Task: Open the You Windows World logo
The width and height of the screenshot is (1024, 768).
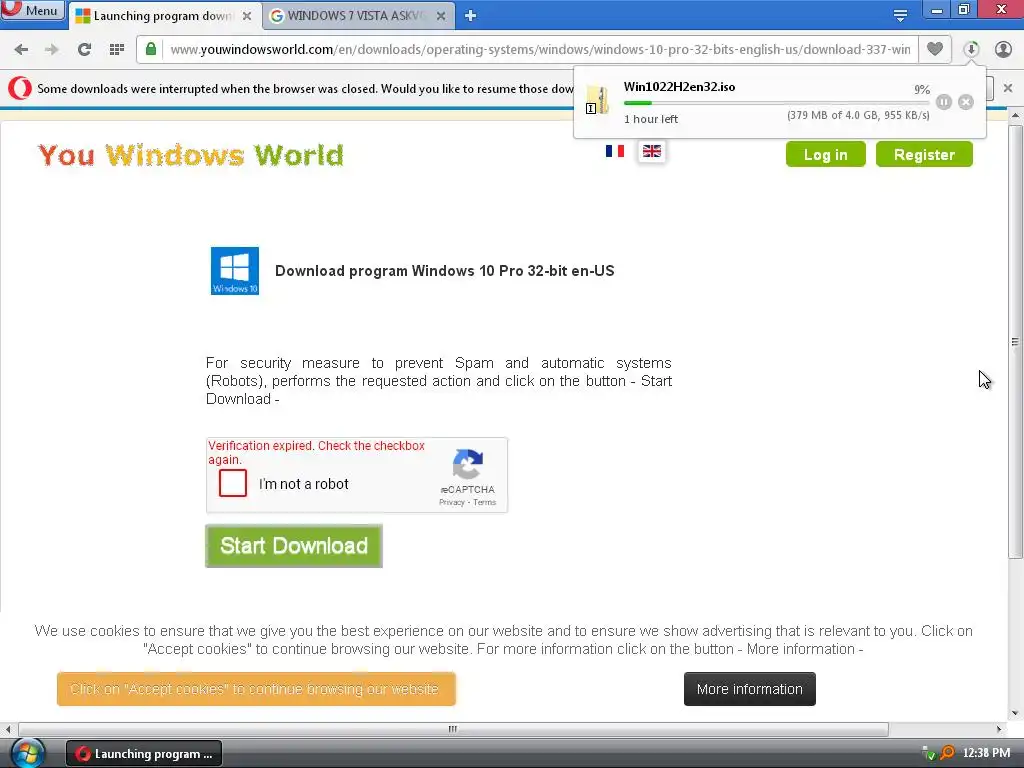Action: point(191,155)
